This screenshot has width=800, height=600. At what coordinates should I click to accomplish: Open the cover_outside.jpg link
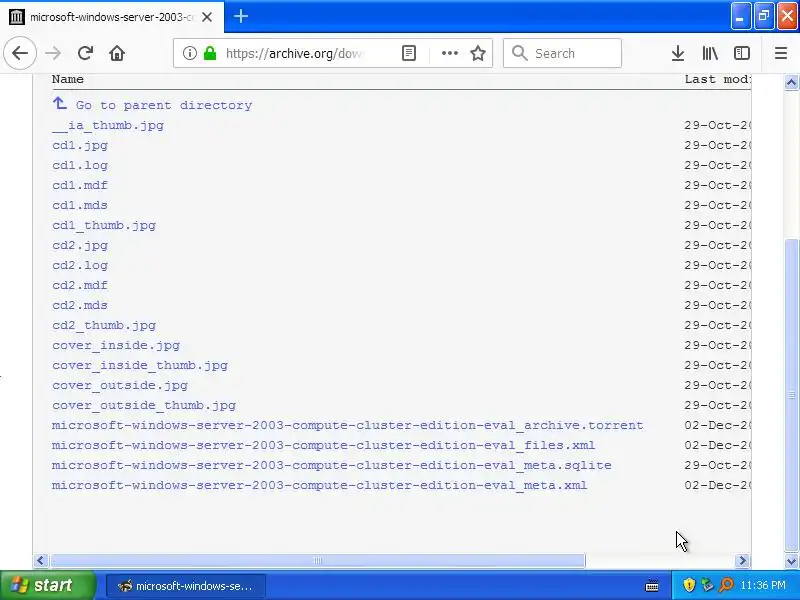click(120, 385)
